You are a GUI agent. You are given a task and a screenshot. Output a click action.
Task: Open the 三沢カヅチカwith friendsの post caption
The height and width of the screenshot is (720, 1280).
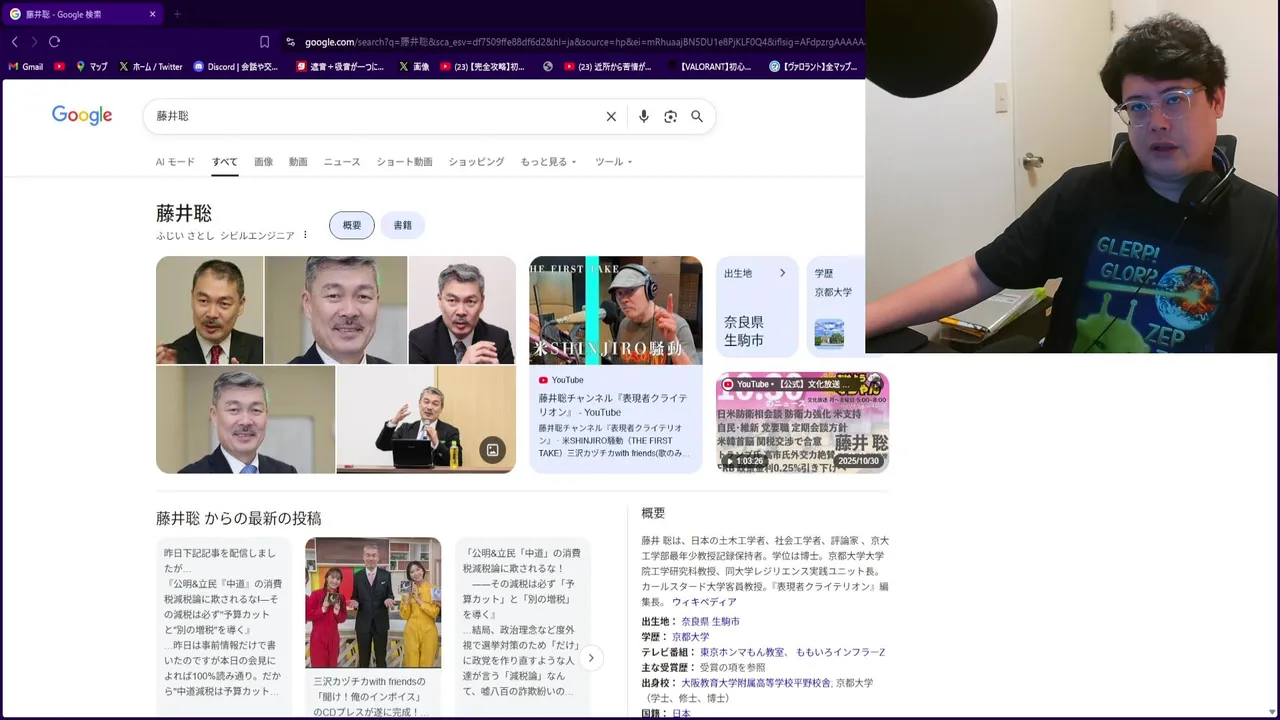(x=369, y=696)
